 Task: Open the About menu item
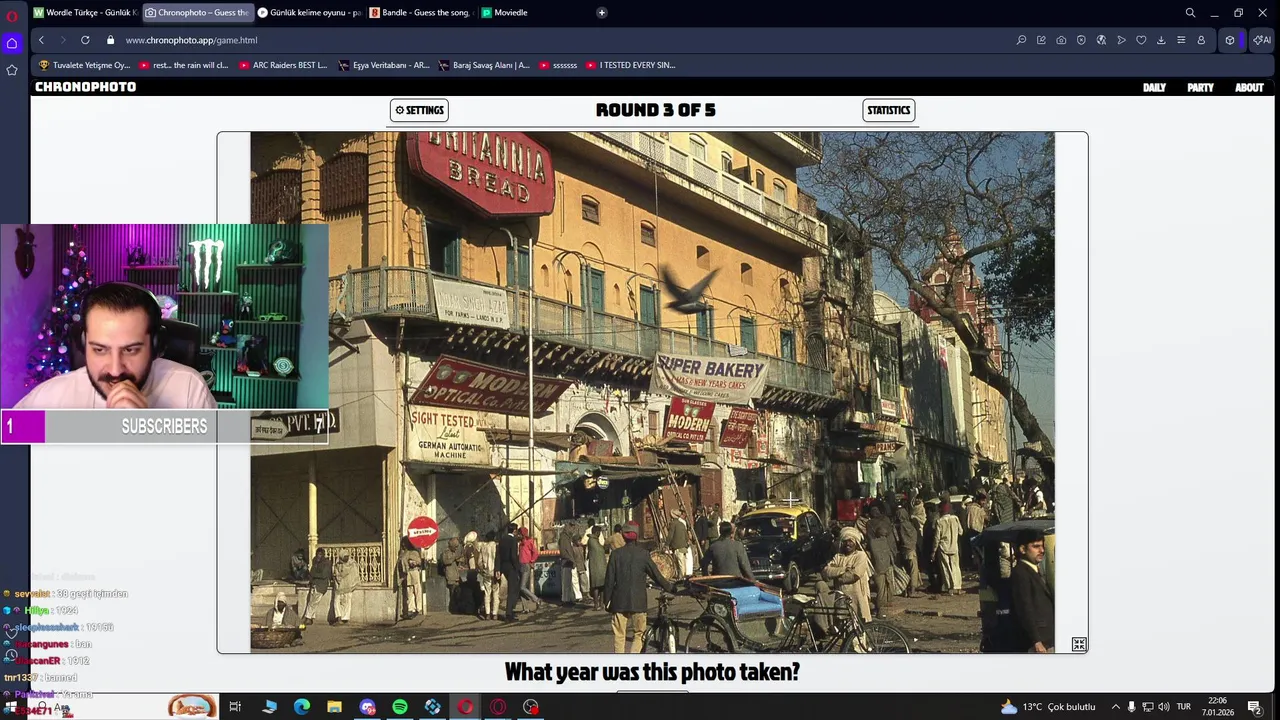(x=1249, y=87)
